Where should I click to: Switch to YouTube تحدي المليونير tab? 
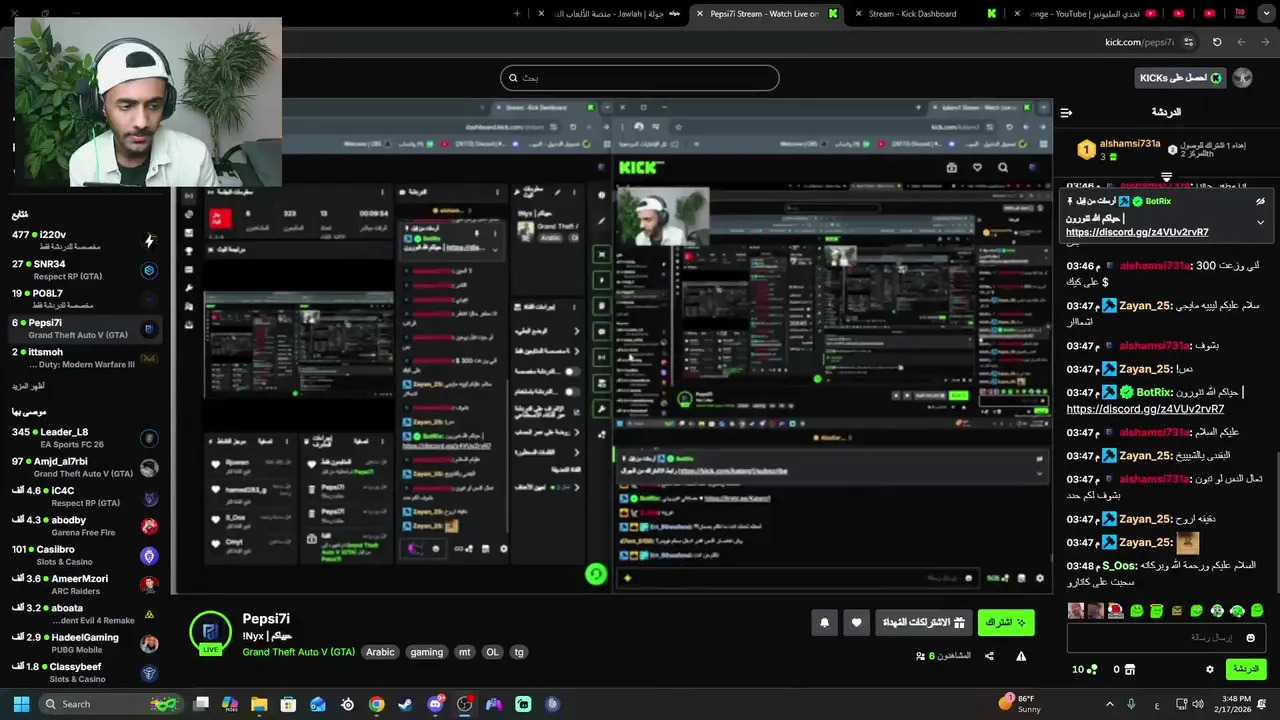(1086, 14)
